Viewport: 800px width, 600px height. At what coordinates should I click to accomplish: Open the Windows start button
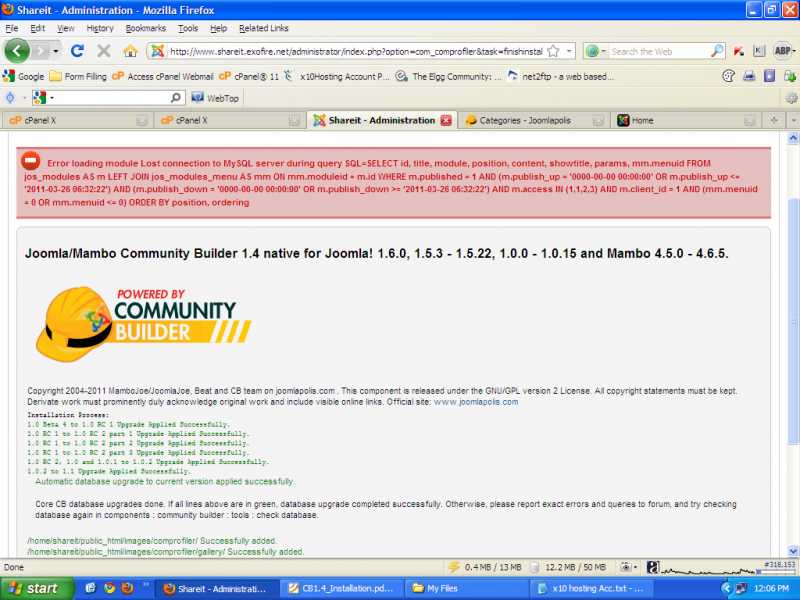point(36,588)
